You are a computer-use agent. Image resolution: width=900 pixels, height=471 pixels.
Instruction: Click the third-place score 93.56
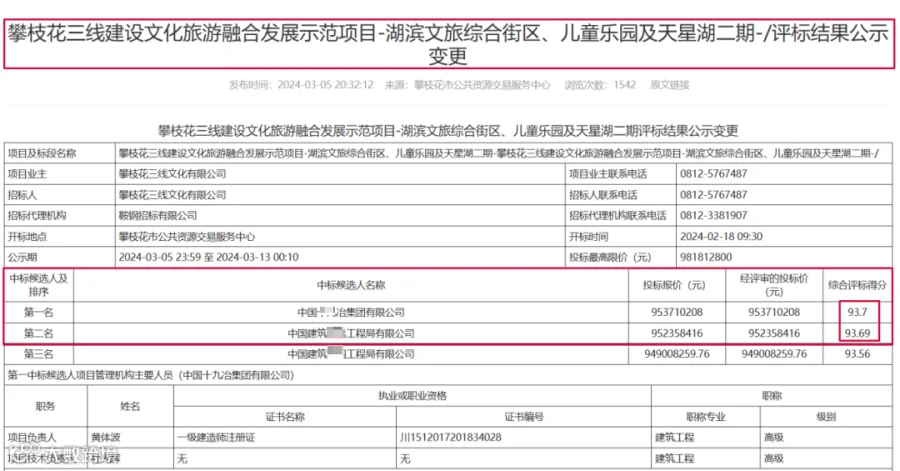click(857, 354)
